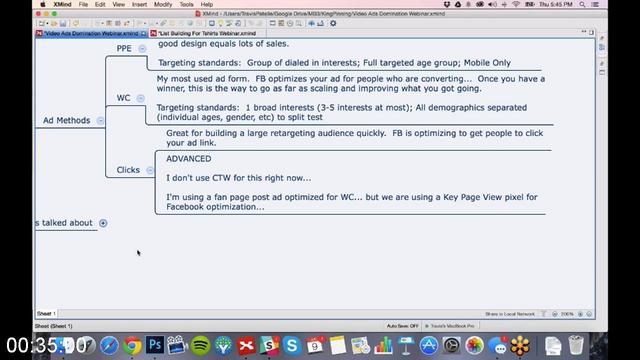The width and height of the screenshot is (640, 360).
Task: Switch to List Building For Tshirts Webinar tab
Action: click(x=207, y=33)
